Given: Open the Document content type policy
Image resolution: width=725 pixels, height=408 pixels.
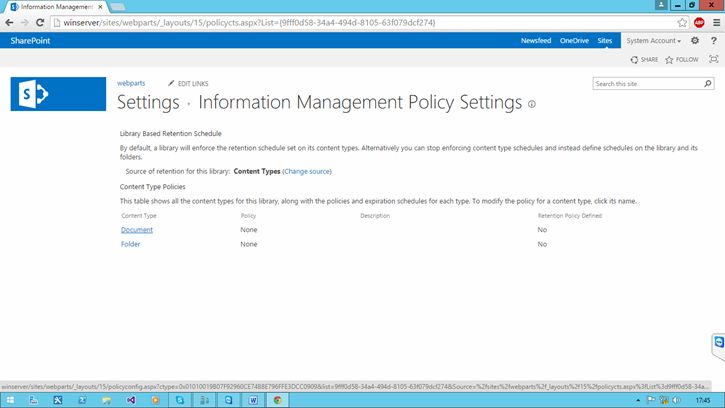Looking at the screenshot, I should coord(137,230).
